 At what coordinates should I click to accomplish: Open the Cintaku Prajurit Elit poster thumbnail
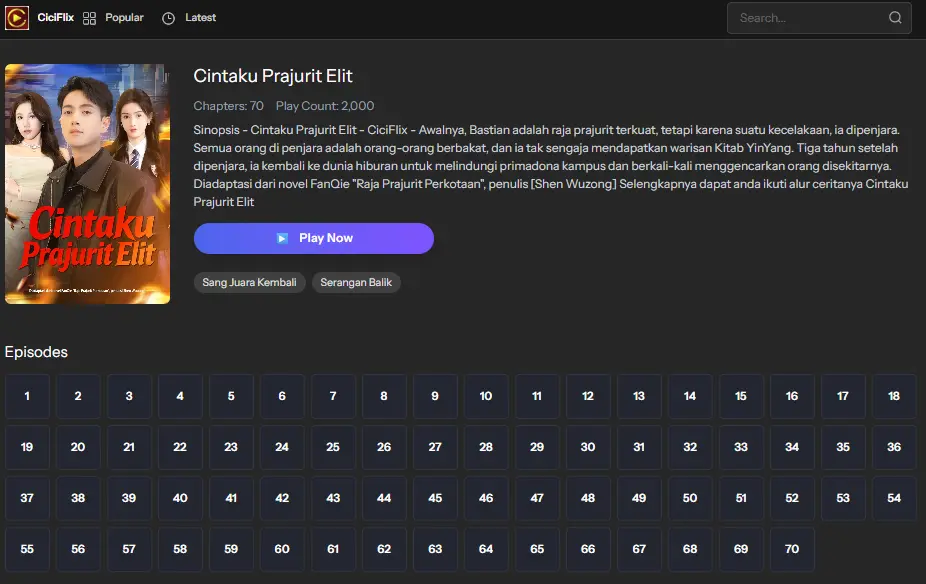tap(87, 184)
